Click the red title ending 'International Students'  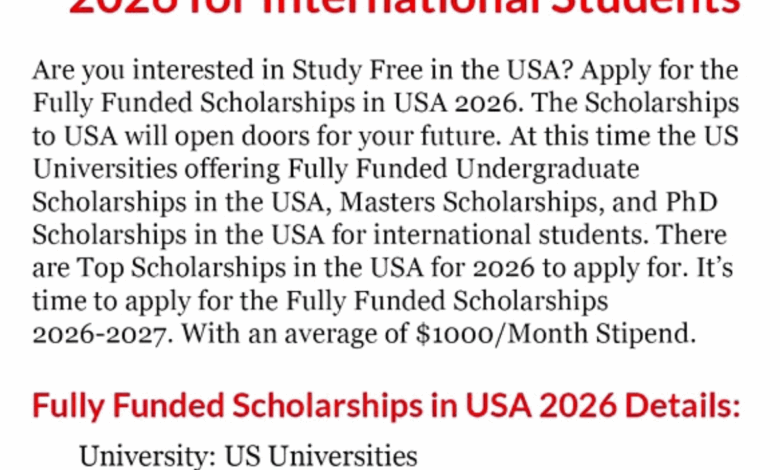coord(404,7)
